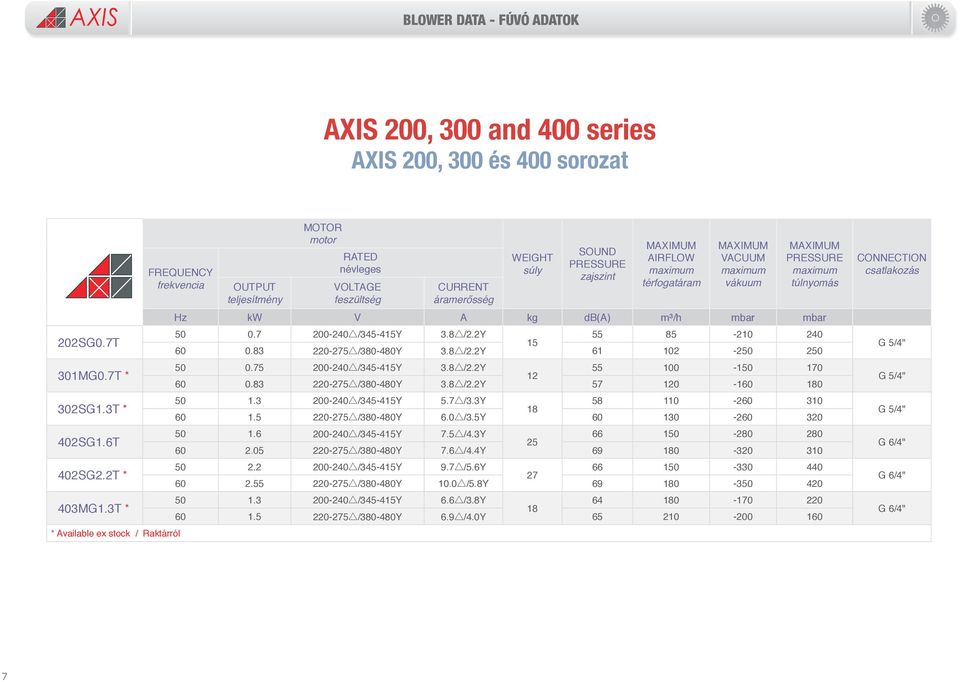Image resolution: width=960 pixels, height=682 pixels.
Task: Click the mbar unit under MAXIMUM PRESSURE
Action: [x=814, y=317]
